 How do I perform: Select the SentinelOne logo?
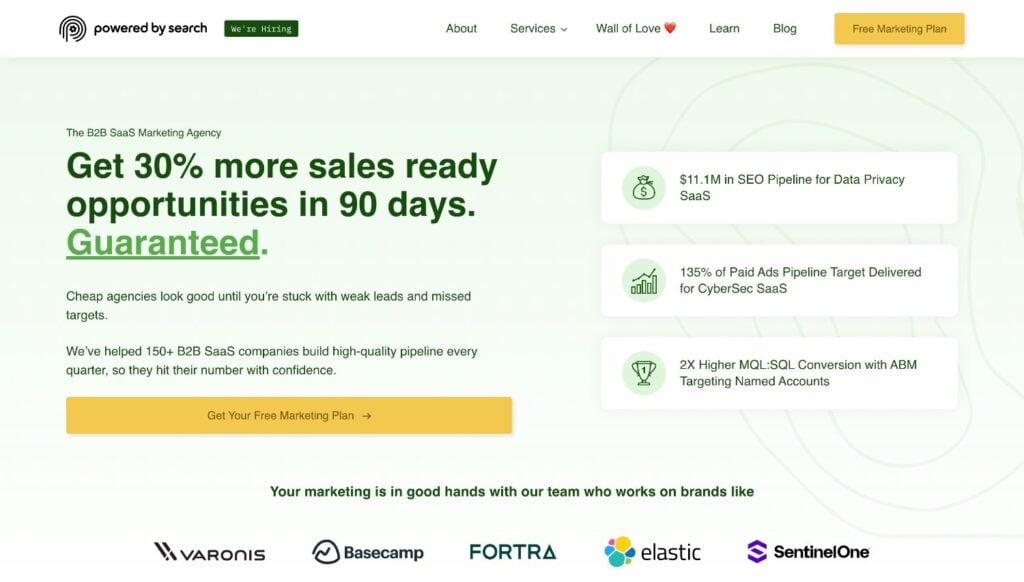[808, 551]
